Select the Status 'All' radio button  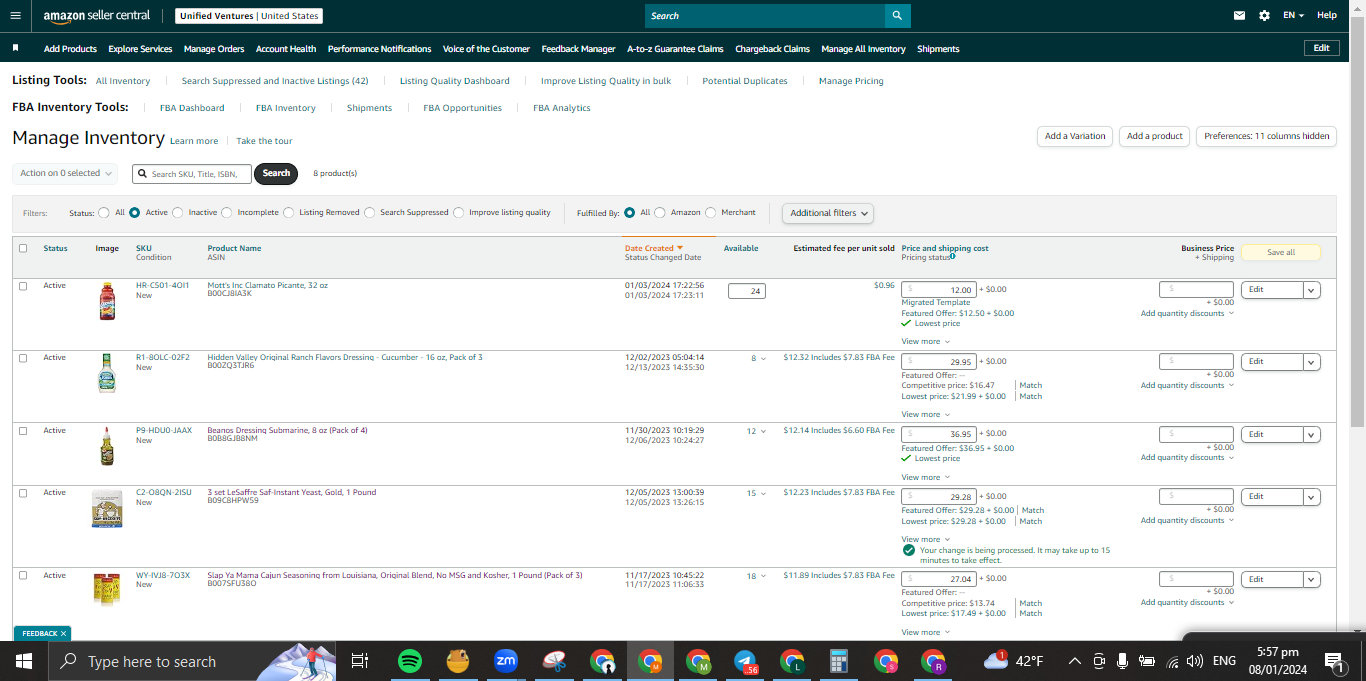(x=104, y=212)
